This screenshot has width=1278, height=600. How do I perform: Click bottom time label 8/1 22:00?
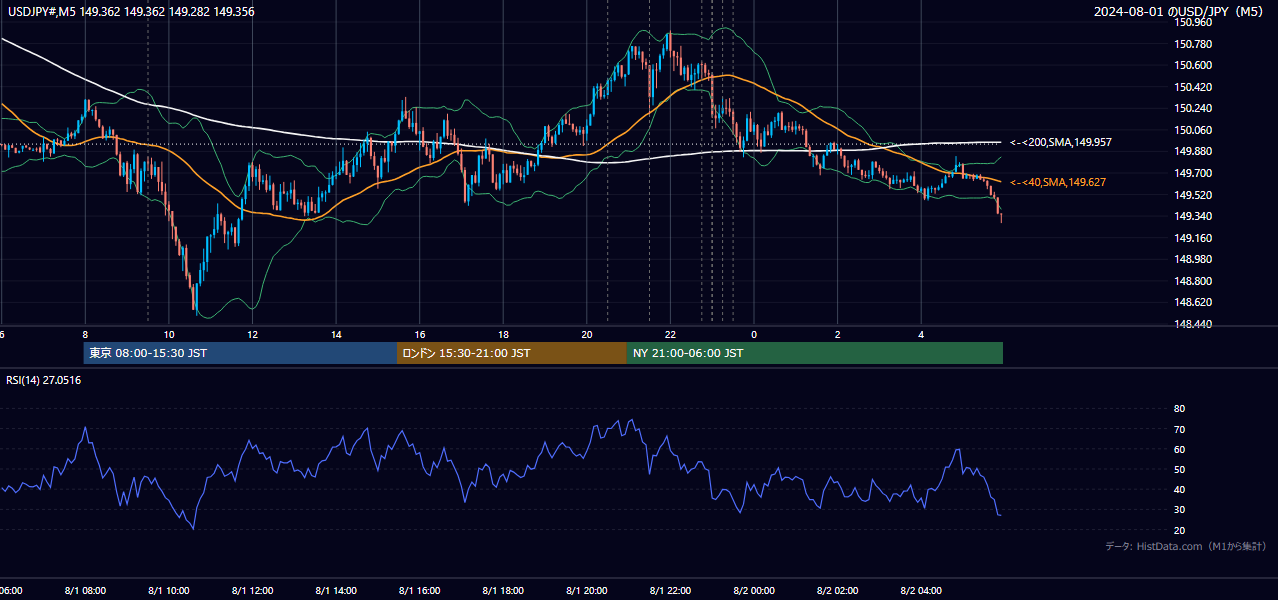coord(670,591)
